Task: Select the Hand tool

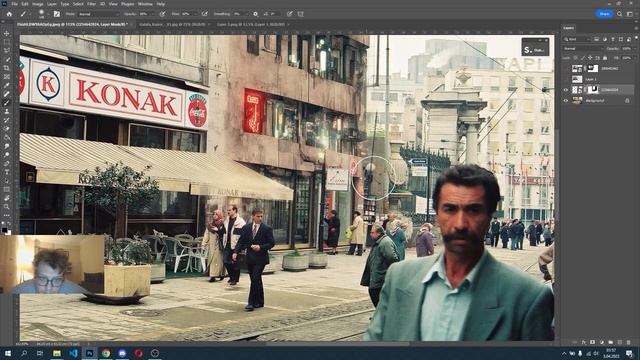Action: (x=7, y=198)
